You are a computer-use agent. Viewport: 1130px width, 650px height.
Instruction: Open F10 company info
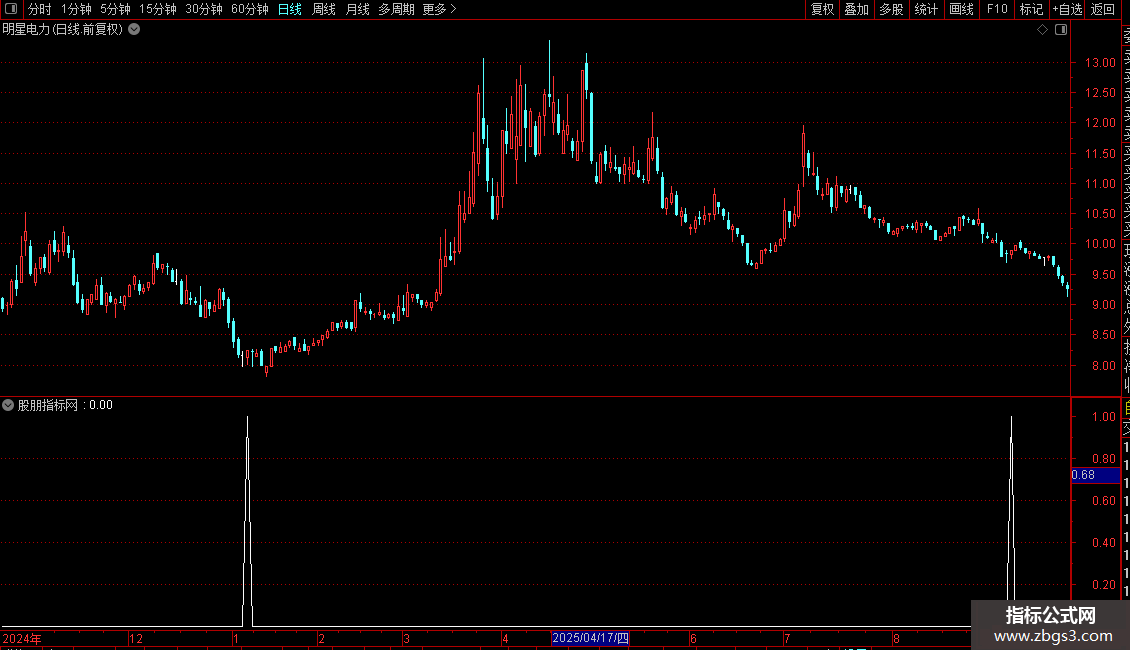click(x=997, y=9)
